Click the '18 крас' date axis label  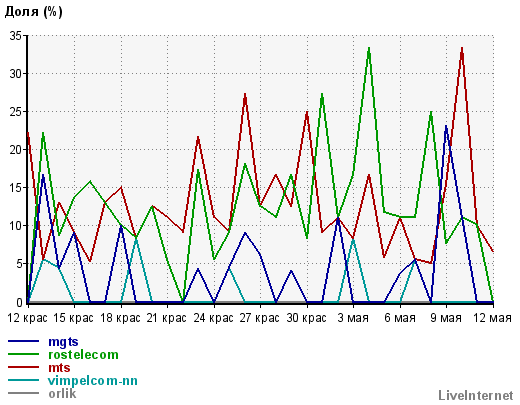point(120,318)
